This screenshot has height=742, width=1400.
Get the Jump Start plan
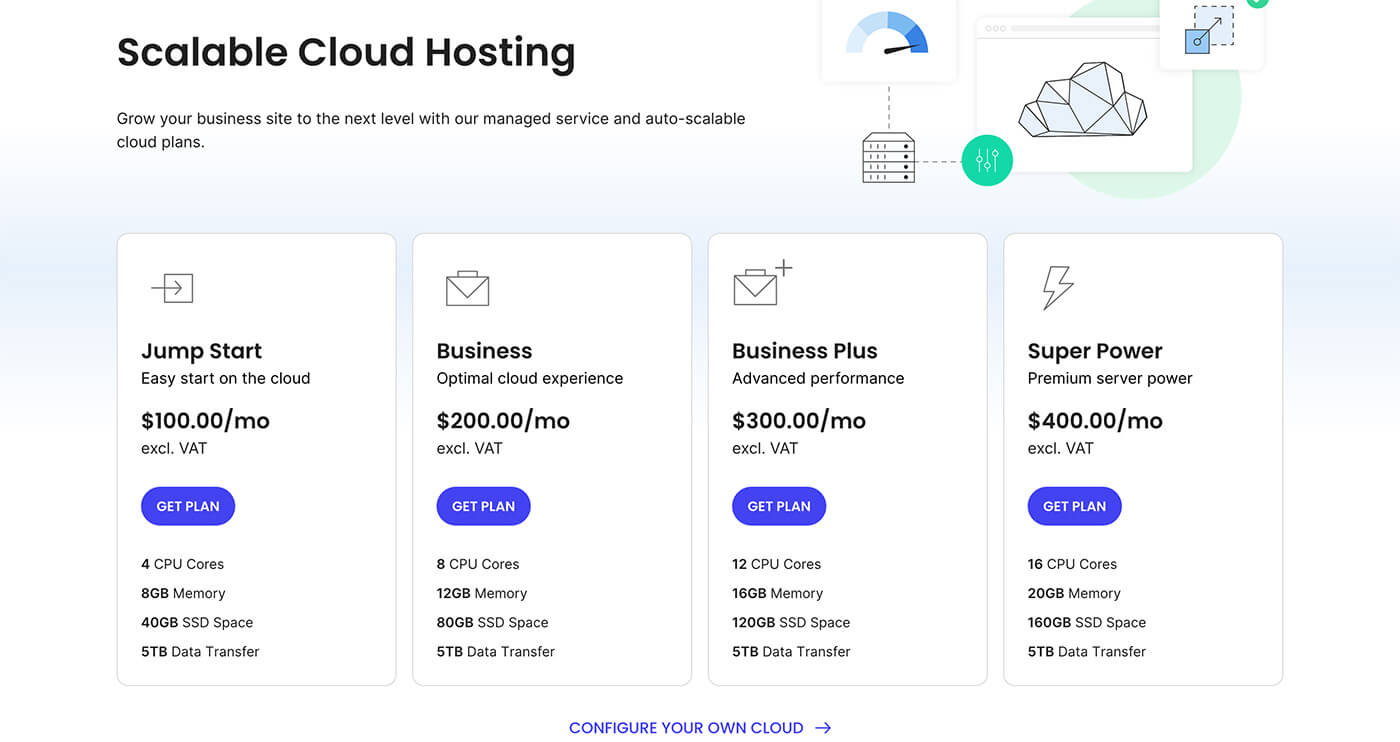[188, 506]
